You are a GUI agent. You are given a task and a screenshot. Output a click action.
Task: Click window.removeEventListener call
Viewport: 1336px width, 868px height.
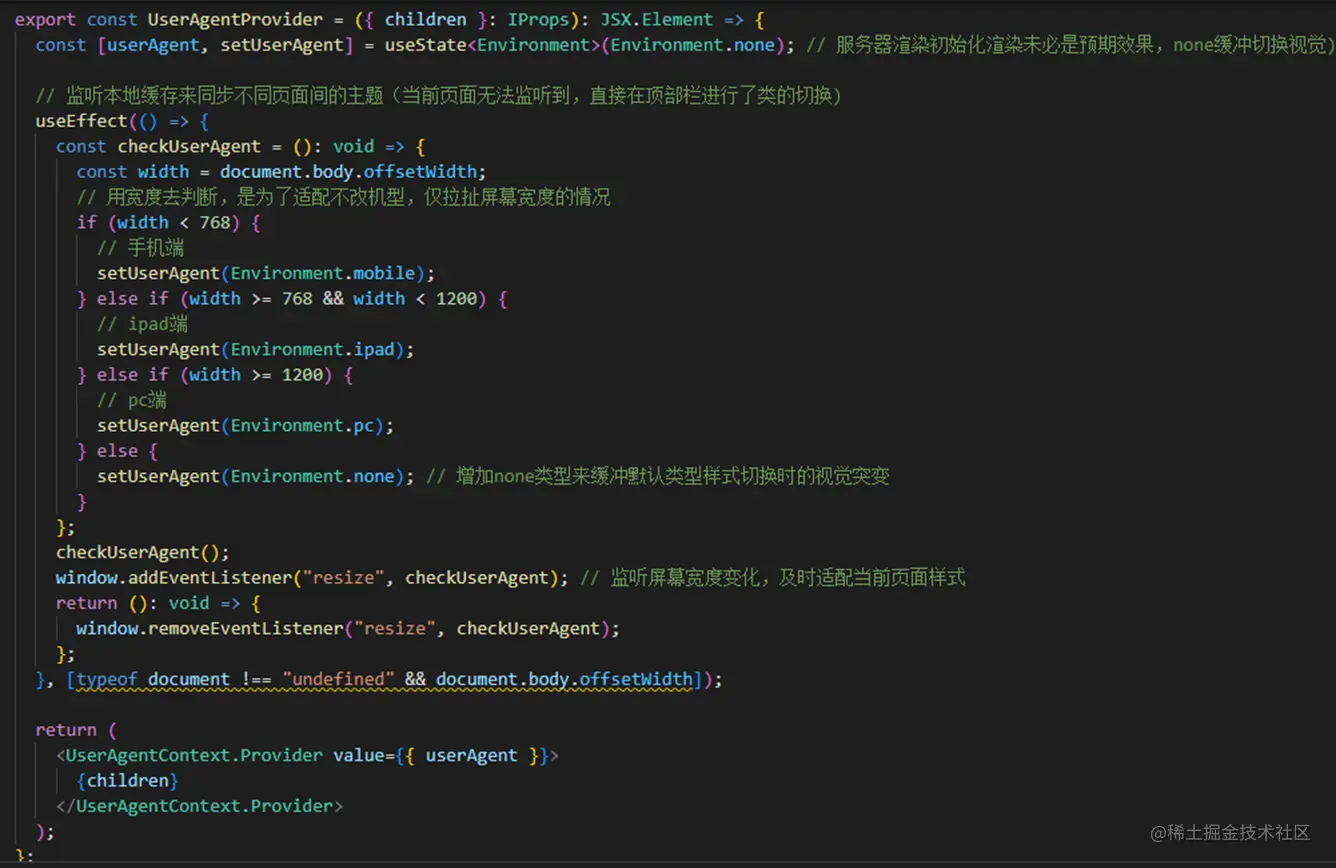coord(348,628)
